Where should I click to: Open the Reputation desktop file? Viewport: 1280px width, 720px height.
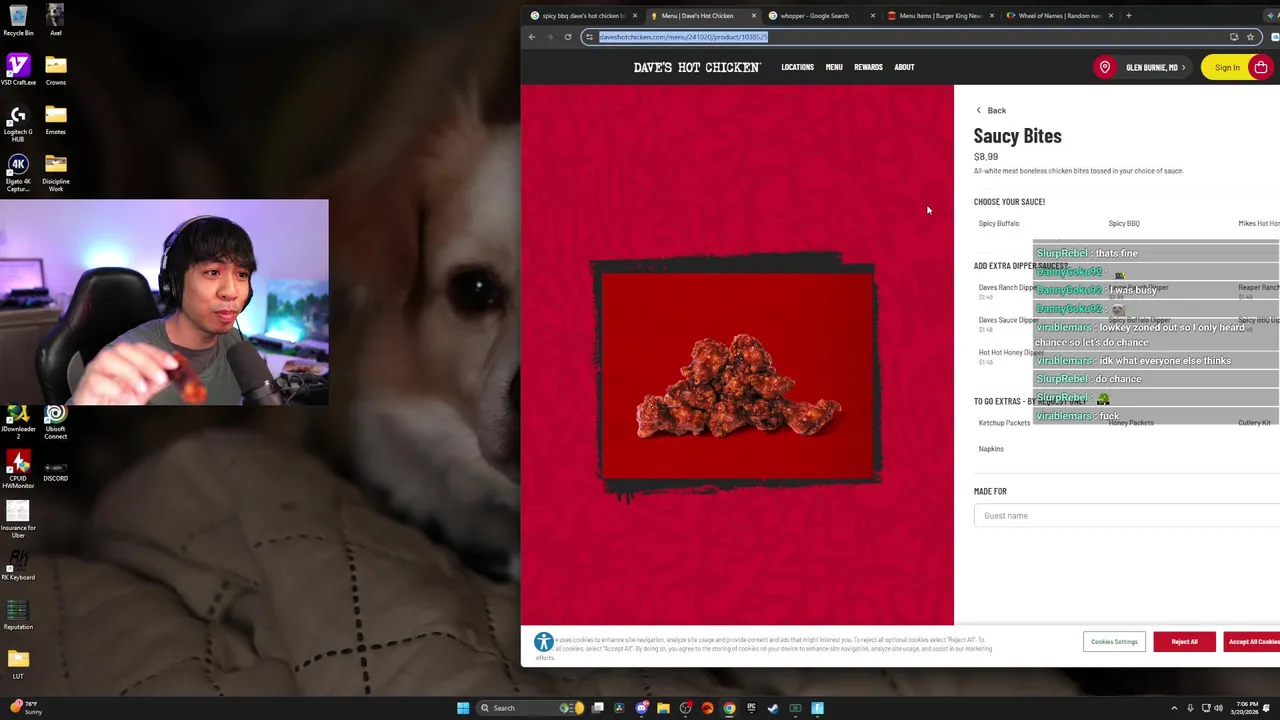click(x=18, y=614)
